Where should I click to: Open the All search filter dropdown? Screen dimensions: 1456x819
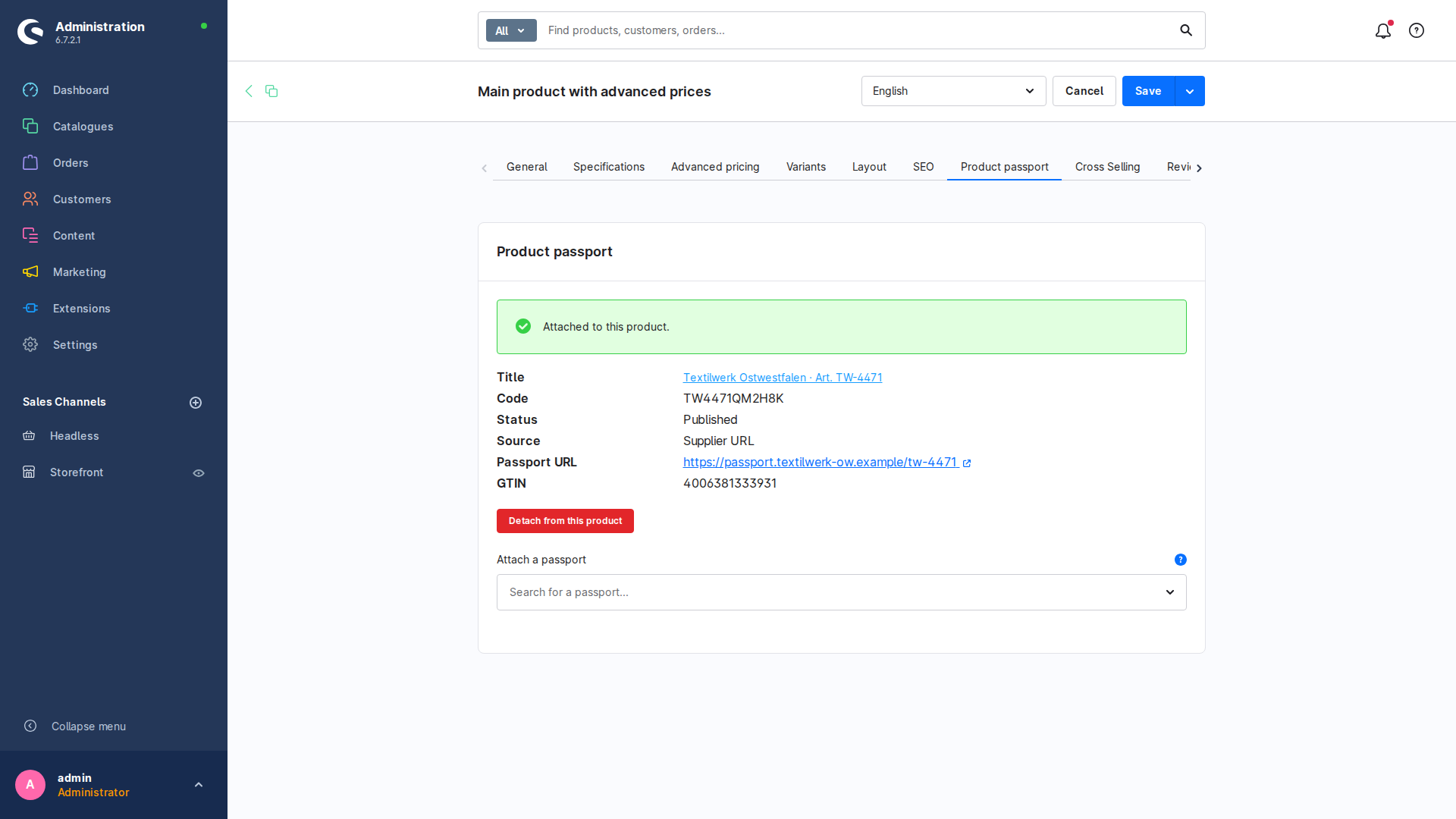(x=511, y=30)
